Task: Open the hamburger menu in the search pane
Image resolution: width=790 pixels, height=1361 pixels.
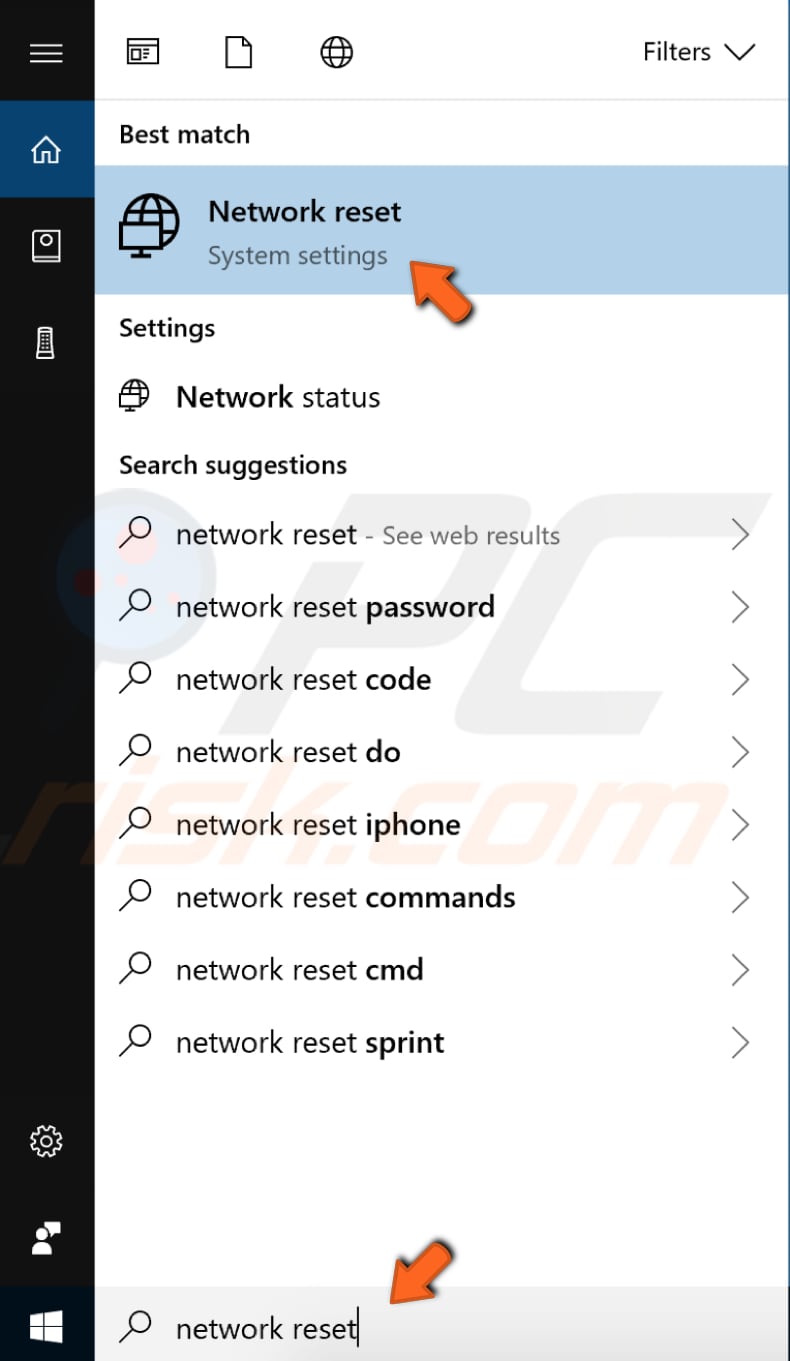Action: click(x=46, y=52)
